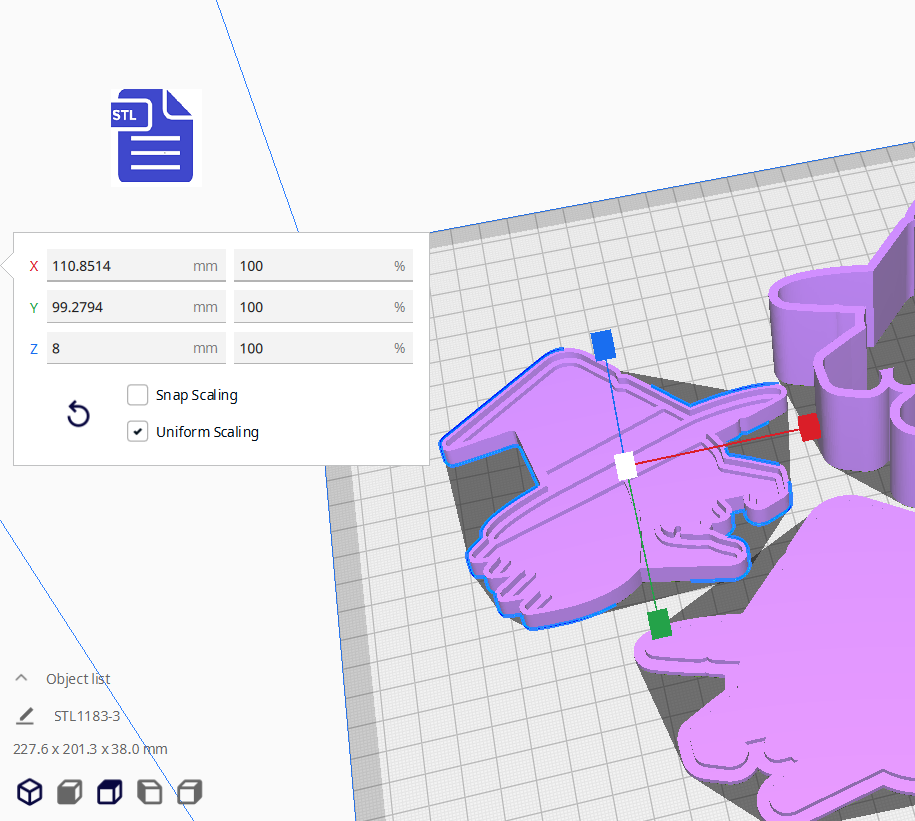Select the left side view cube icon
Viewport: 915px width, 821px height.
[x=149, y=793]
